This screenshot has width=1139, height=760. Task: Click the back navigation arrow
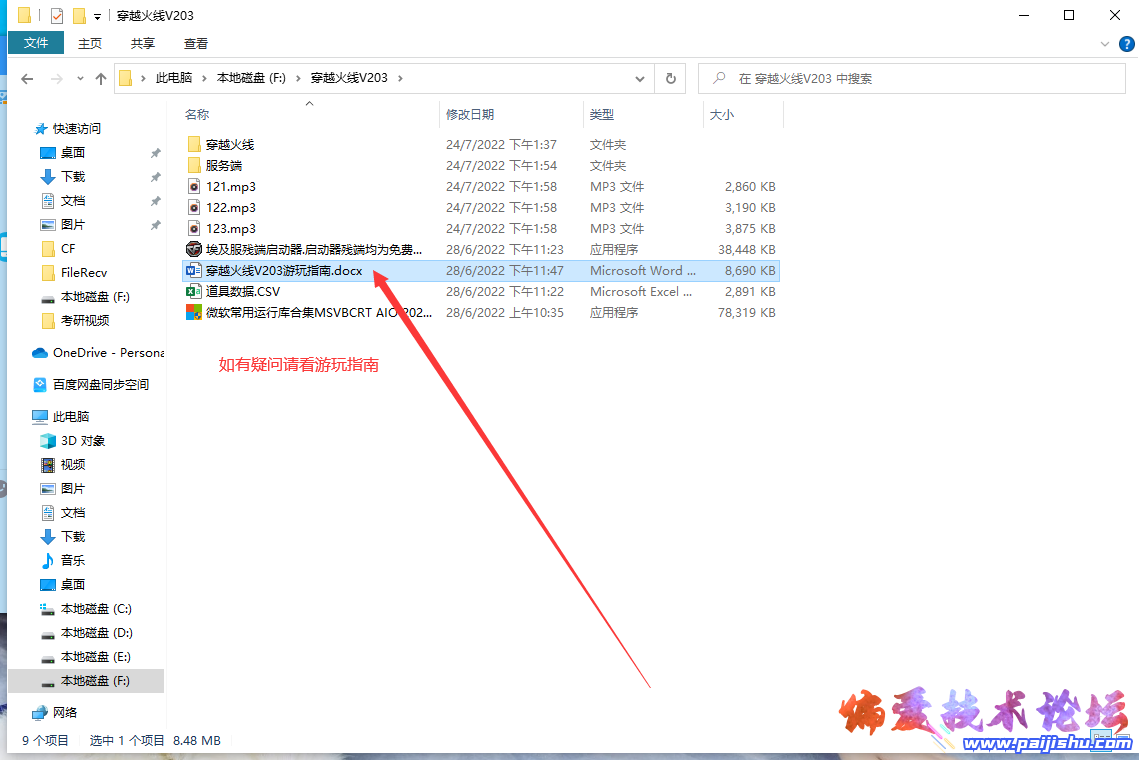point(27,79)
